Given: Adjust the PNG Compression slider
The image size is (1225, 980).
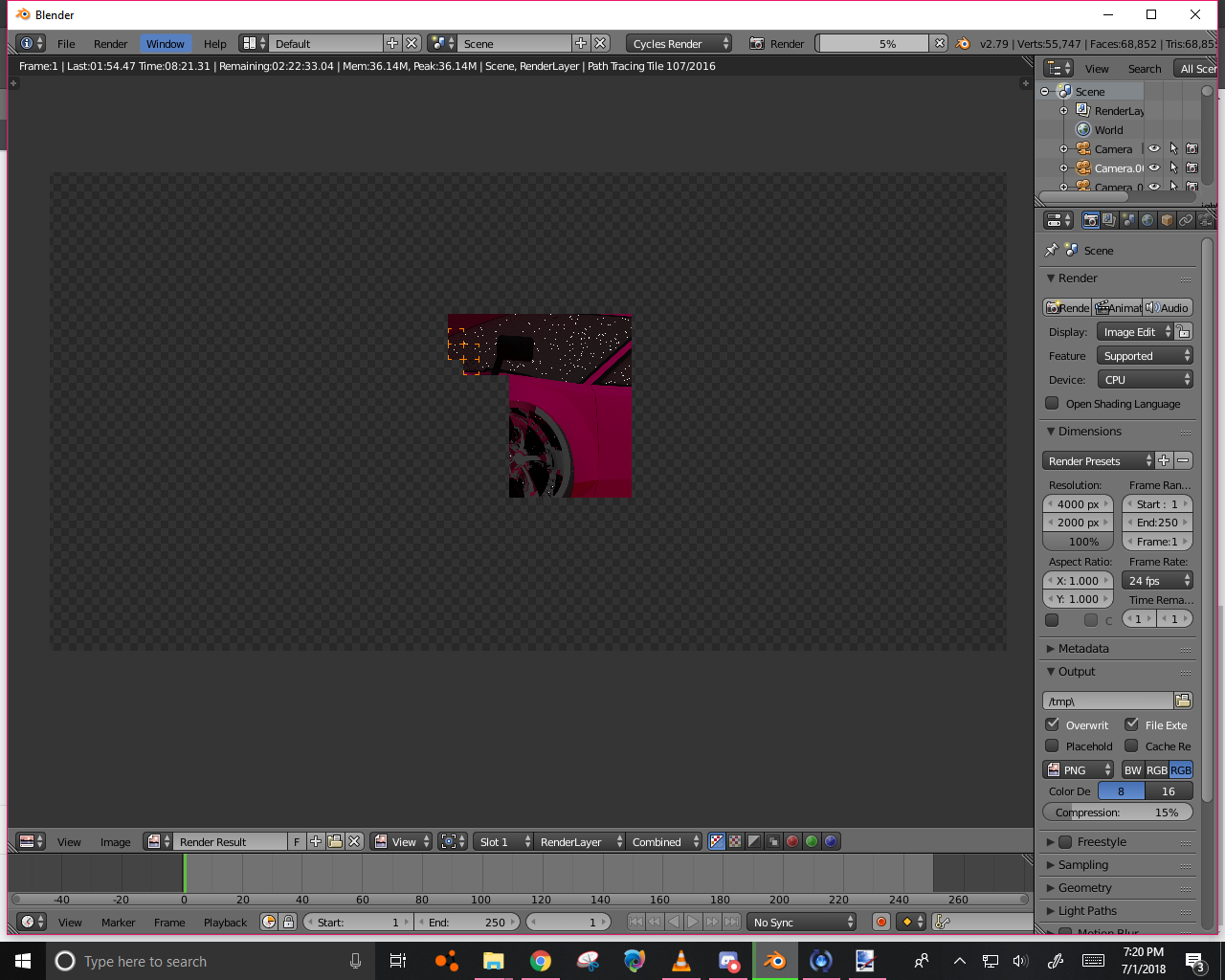Looking at the screenshot, I should tap(1117, 813).
